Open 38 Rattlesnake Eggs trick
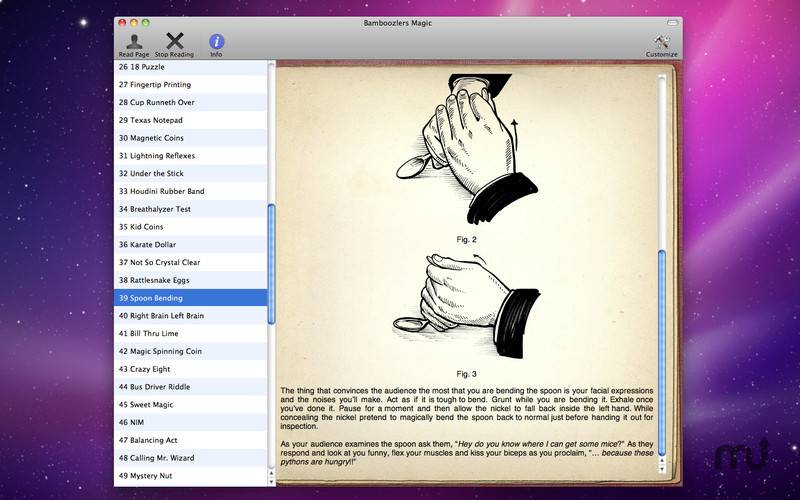Image resolution: width=800 pixels, height=500 pixels. [x=190, y=280]
